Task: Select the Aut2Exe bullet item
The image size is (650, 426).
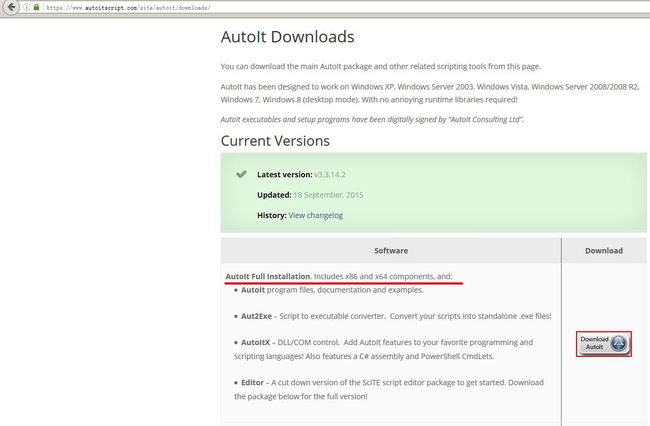Action: point(393,316)
